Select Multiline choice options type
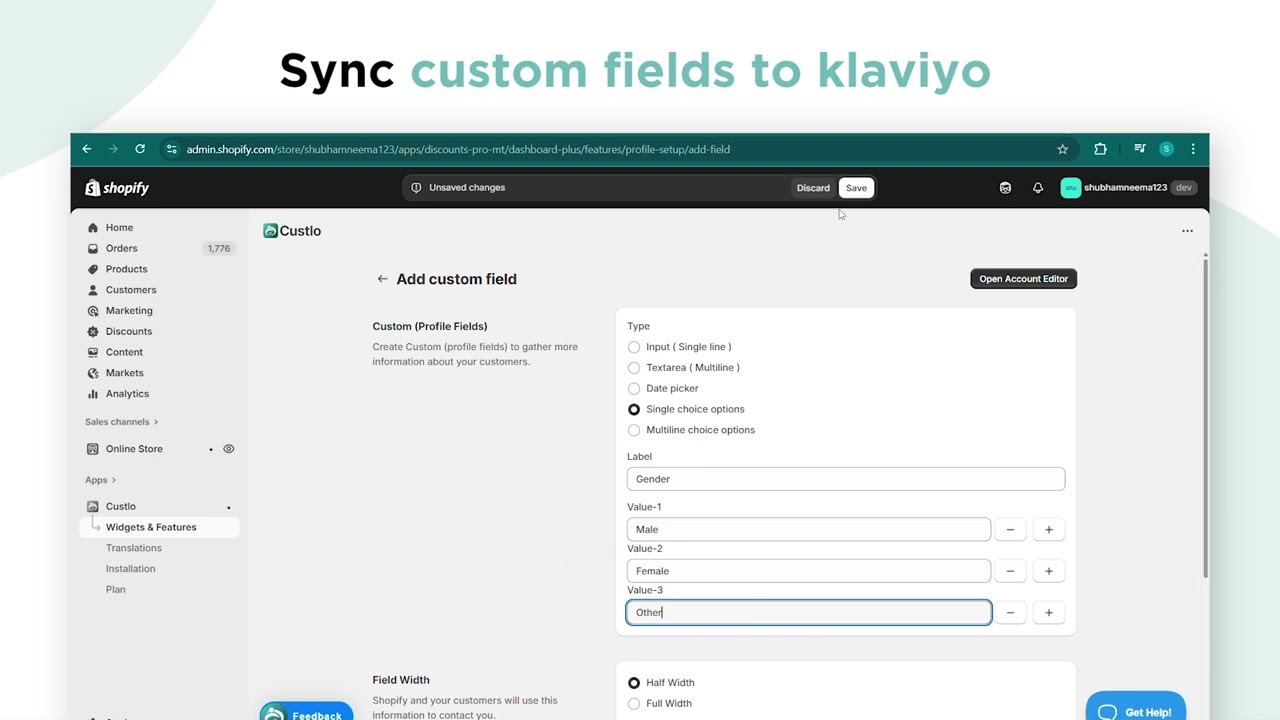 [634, 430]
